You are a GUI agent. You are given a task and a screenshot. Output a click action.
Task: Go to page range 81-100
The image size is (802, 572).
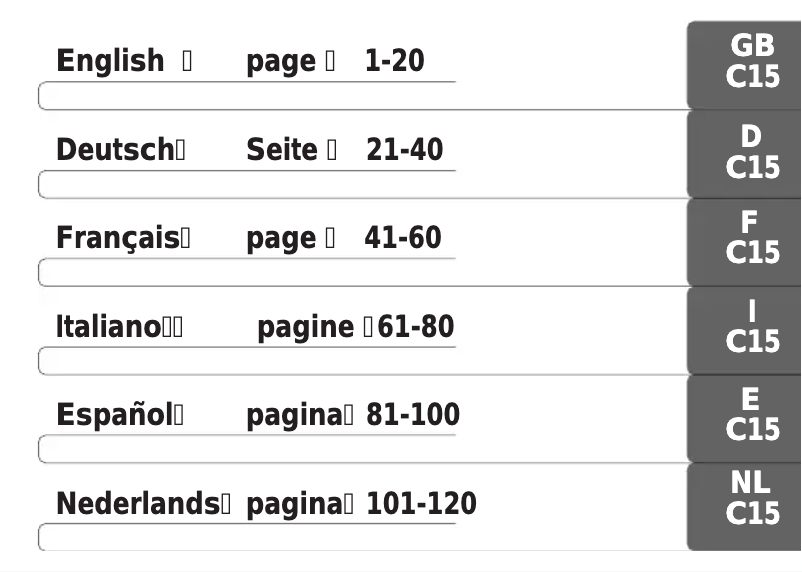[412, 414]
